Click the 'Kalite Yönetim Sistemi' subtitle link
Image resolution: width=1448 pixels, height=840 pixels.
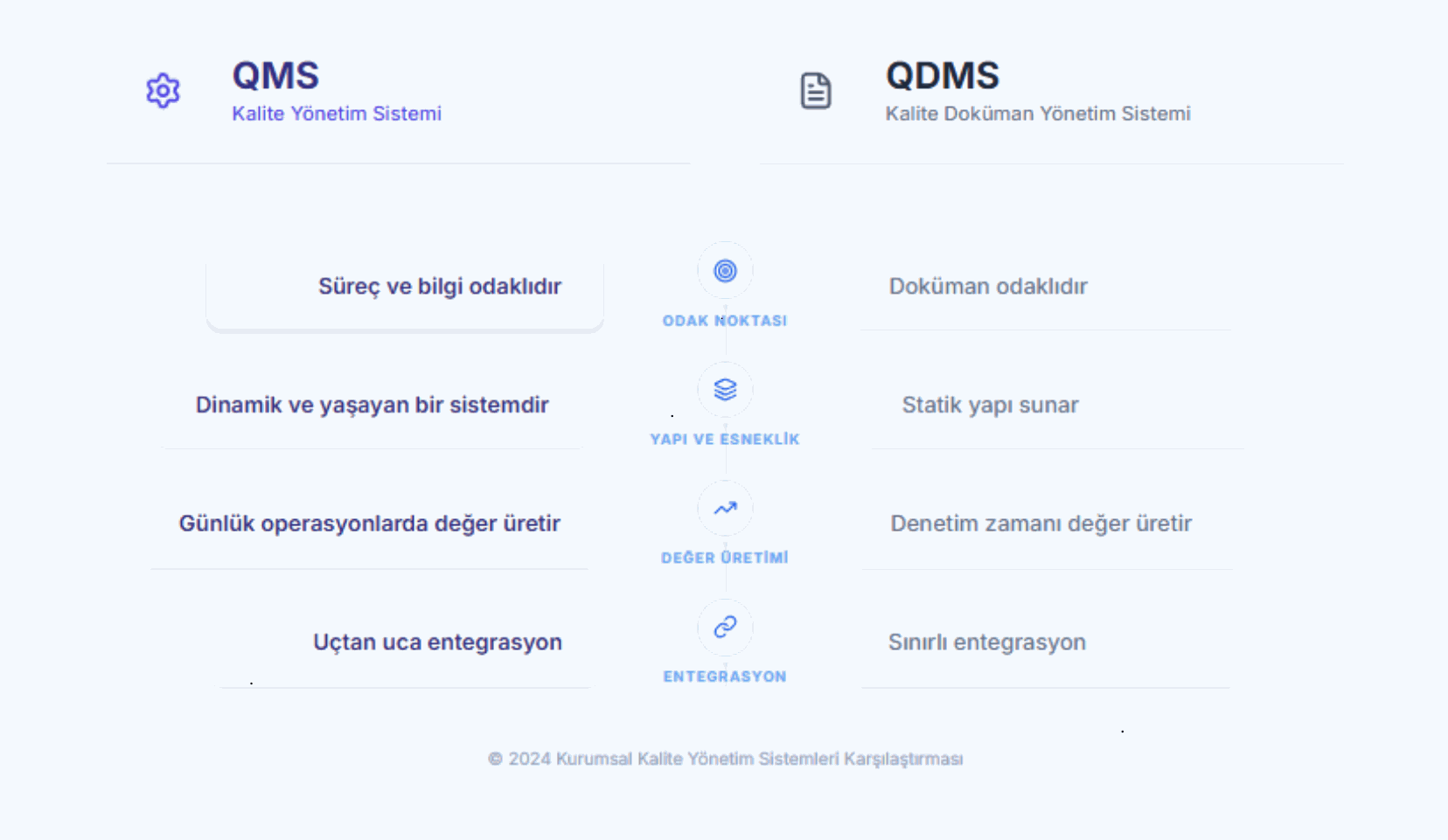337,113
